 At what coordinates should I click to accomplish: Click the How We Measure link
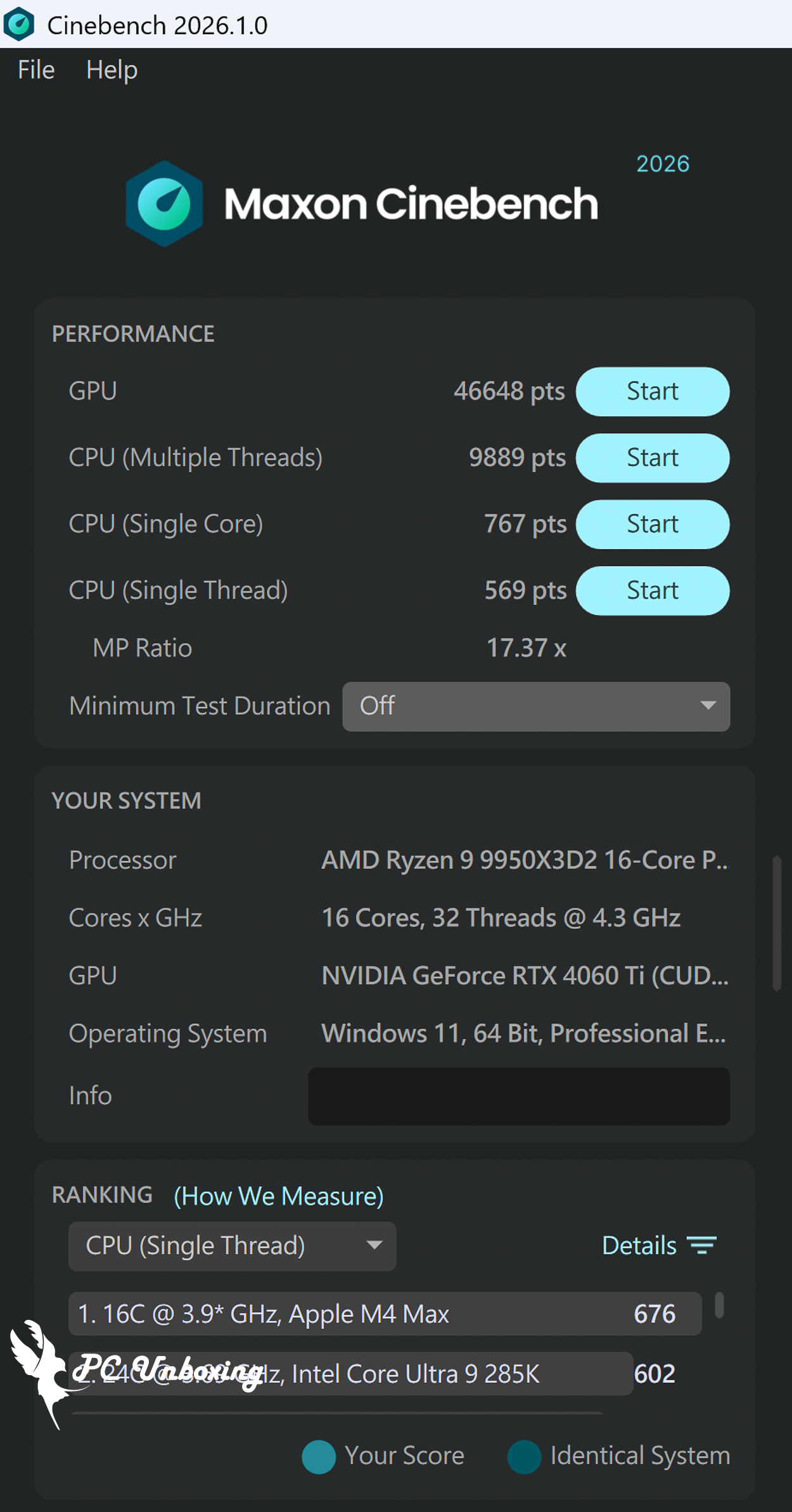[279, 1196]
